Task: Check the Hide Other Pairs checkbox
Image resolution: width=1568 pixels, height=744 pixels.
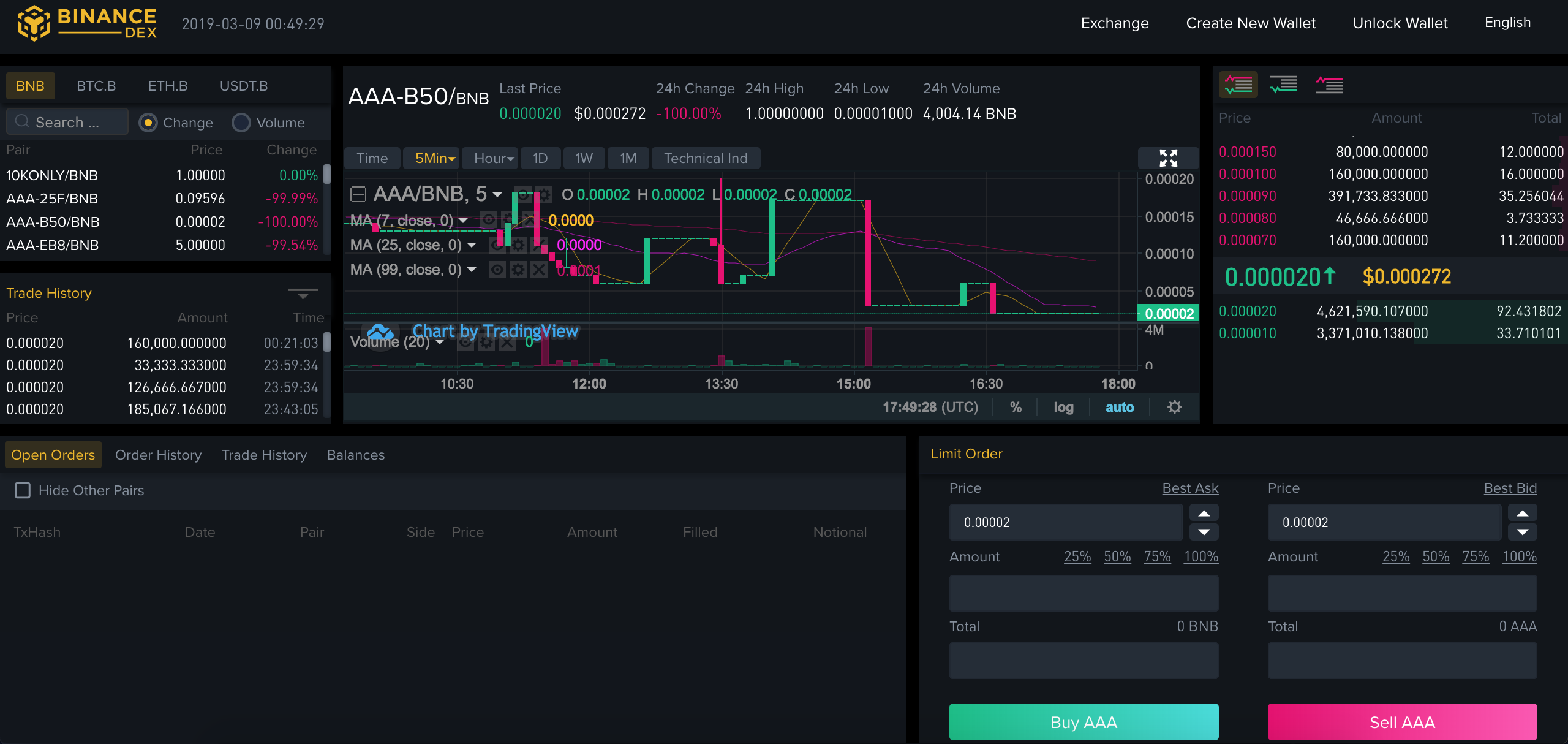Action: [23, 490]
